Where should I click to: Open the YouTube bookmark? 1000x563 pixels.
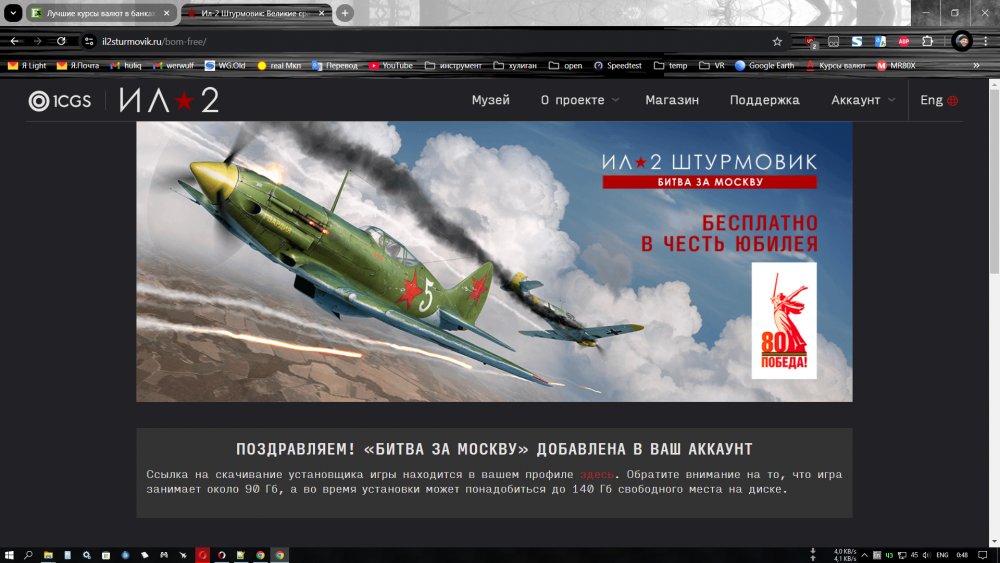[390, 65]
